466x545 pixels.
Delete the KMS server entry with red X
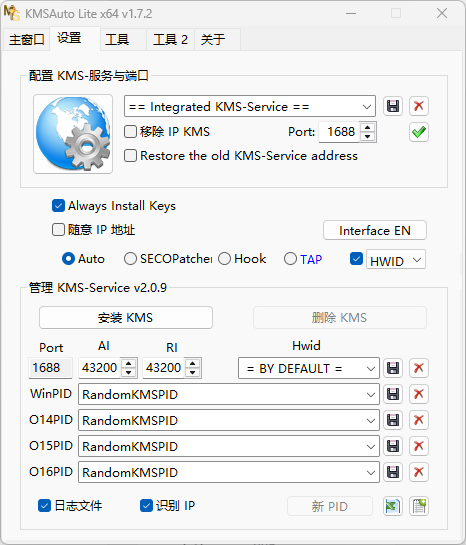(419, 106)
